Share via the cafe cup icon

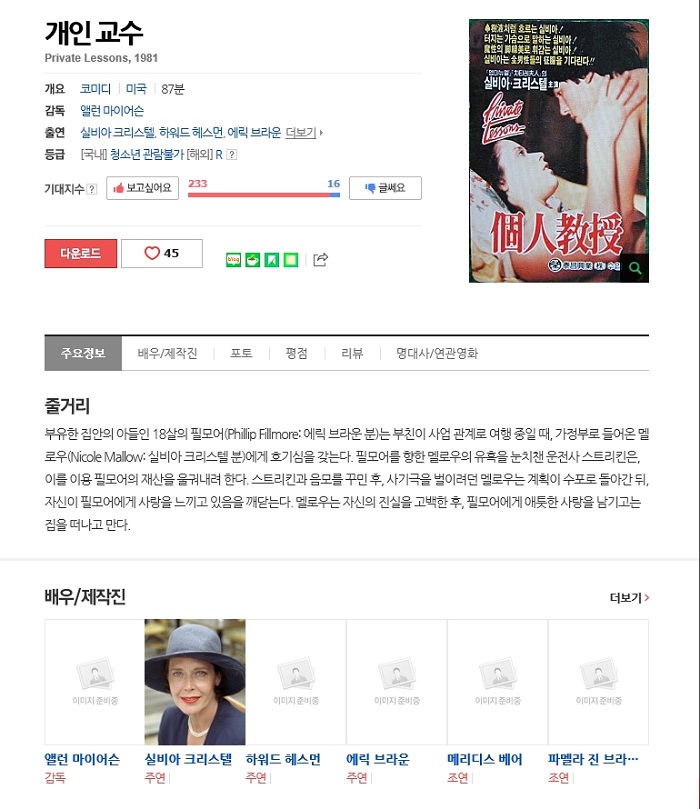[252, 260]
